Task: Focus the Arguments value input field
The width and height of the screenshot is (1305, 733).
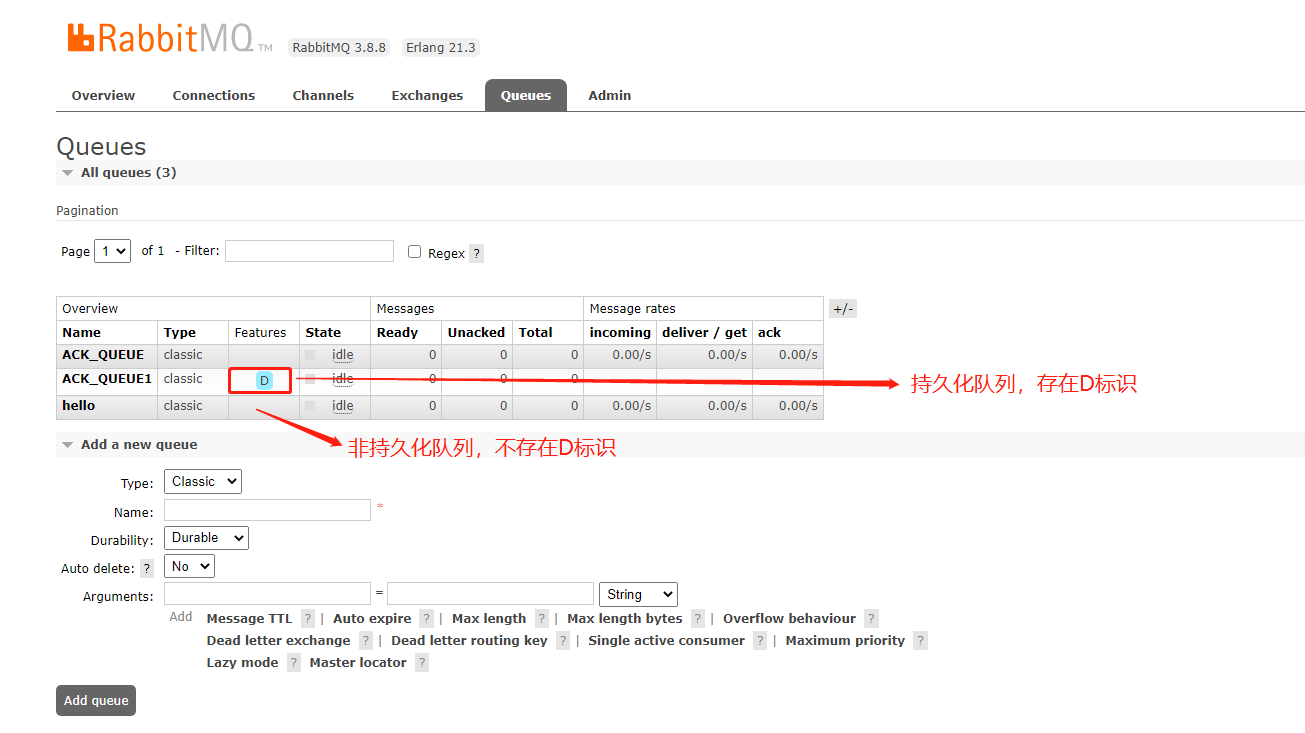Action: (x=490, y=594)
